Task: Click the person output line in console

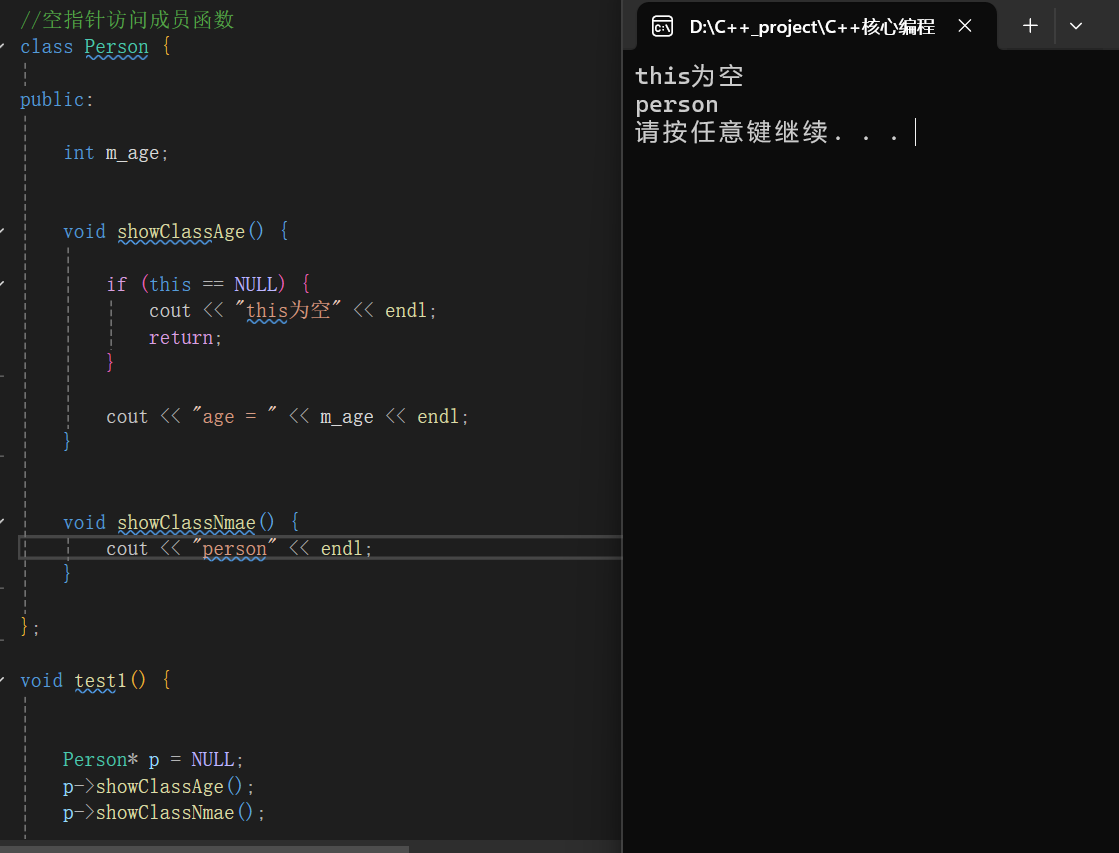Action: tap(677, 105)
